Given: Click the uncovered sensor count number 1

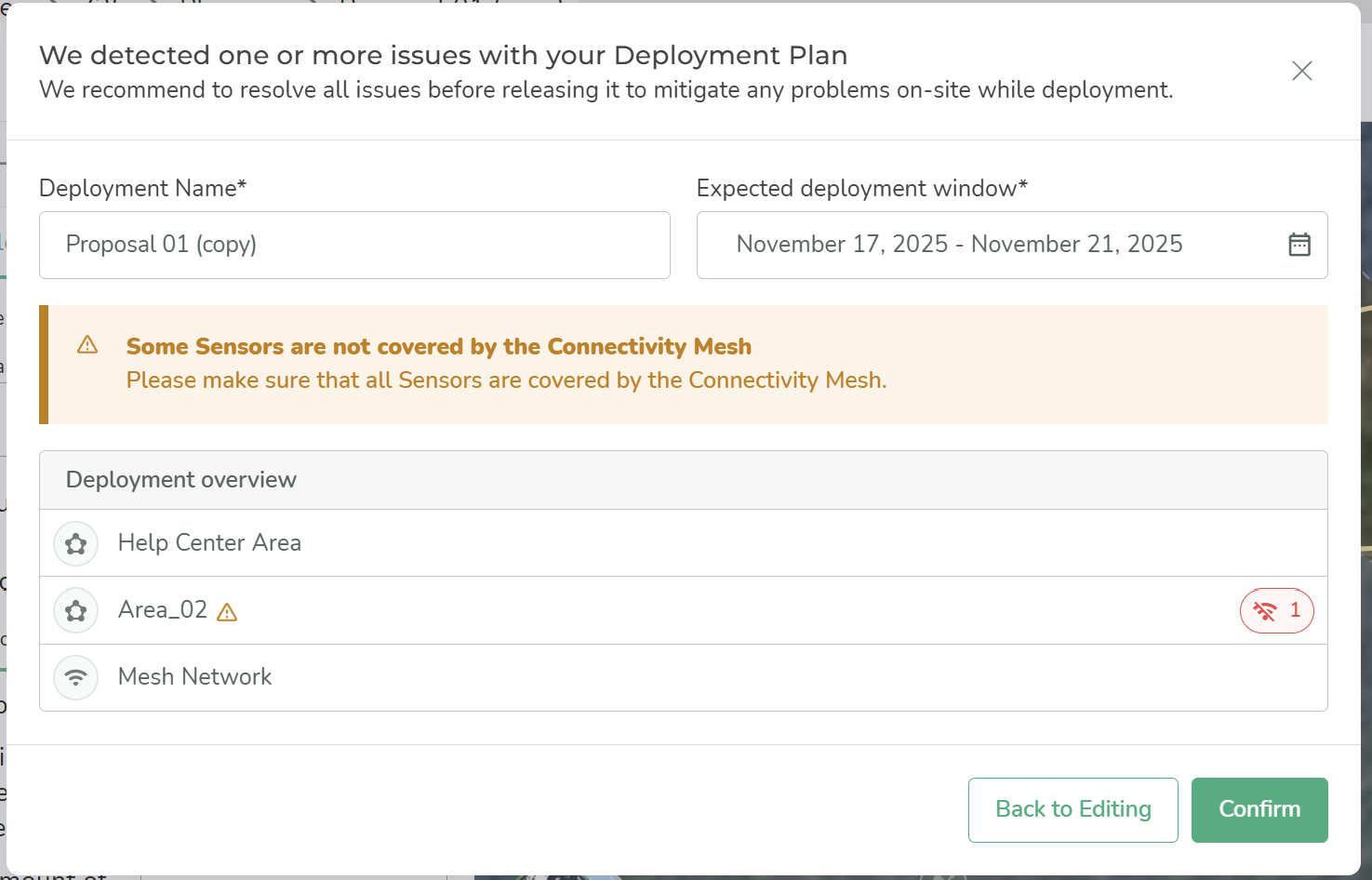Looking at the screenshot, I should [x=1295, y=611].
